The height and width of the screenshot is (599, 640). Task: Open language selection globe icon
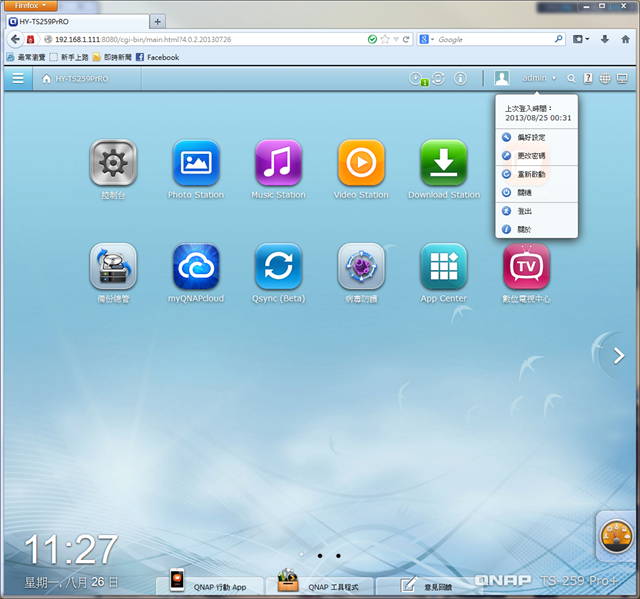(x=605, y=78)
